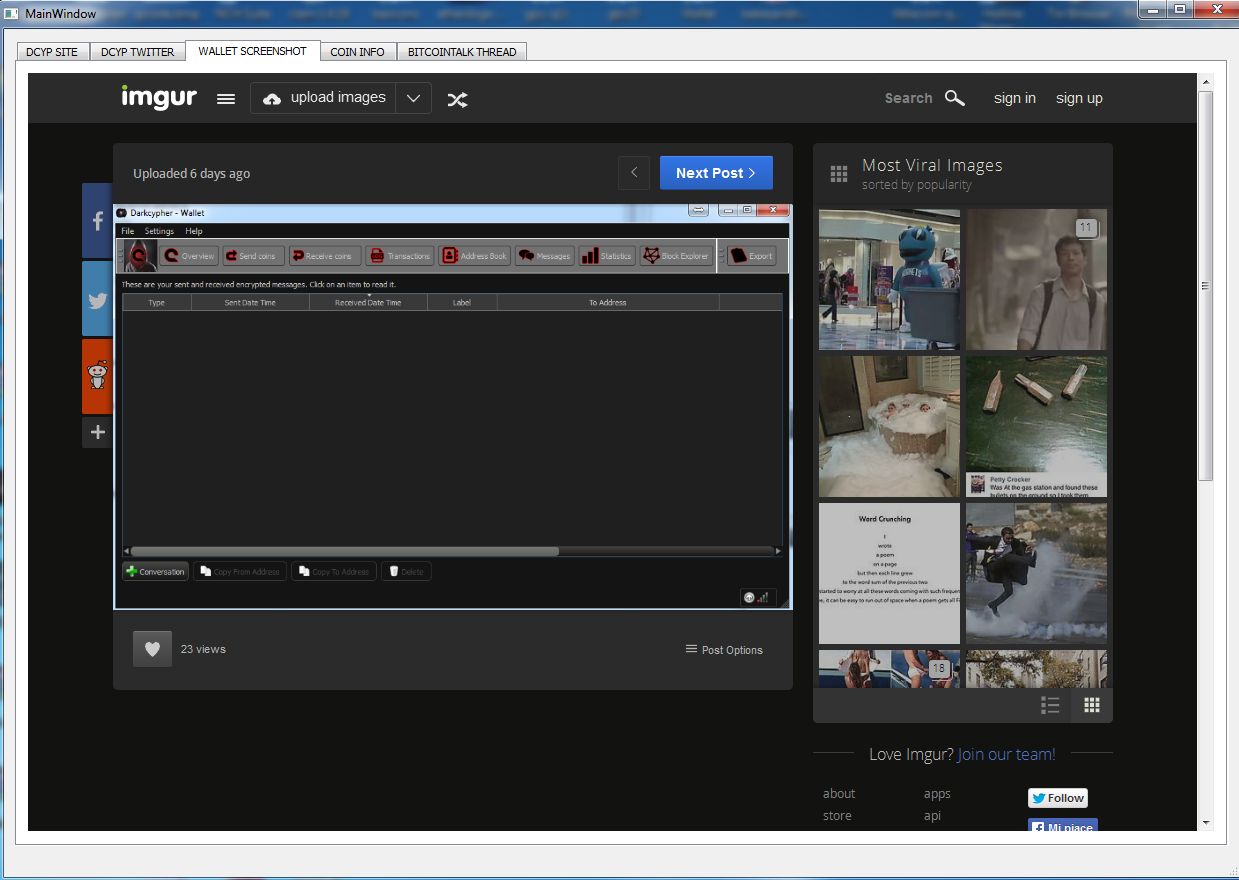The height and width of the screenshot is (880, 1239).
Task: Open the Word Crunching poem thumbnail
Action: [889, 573]
